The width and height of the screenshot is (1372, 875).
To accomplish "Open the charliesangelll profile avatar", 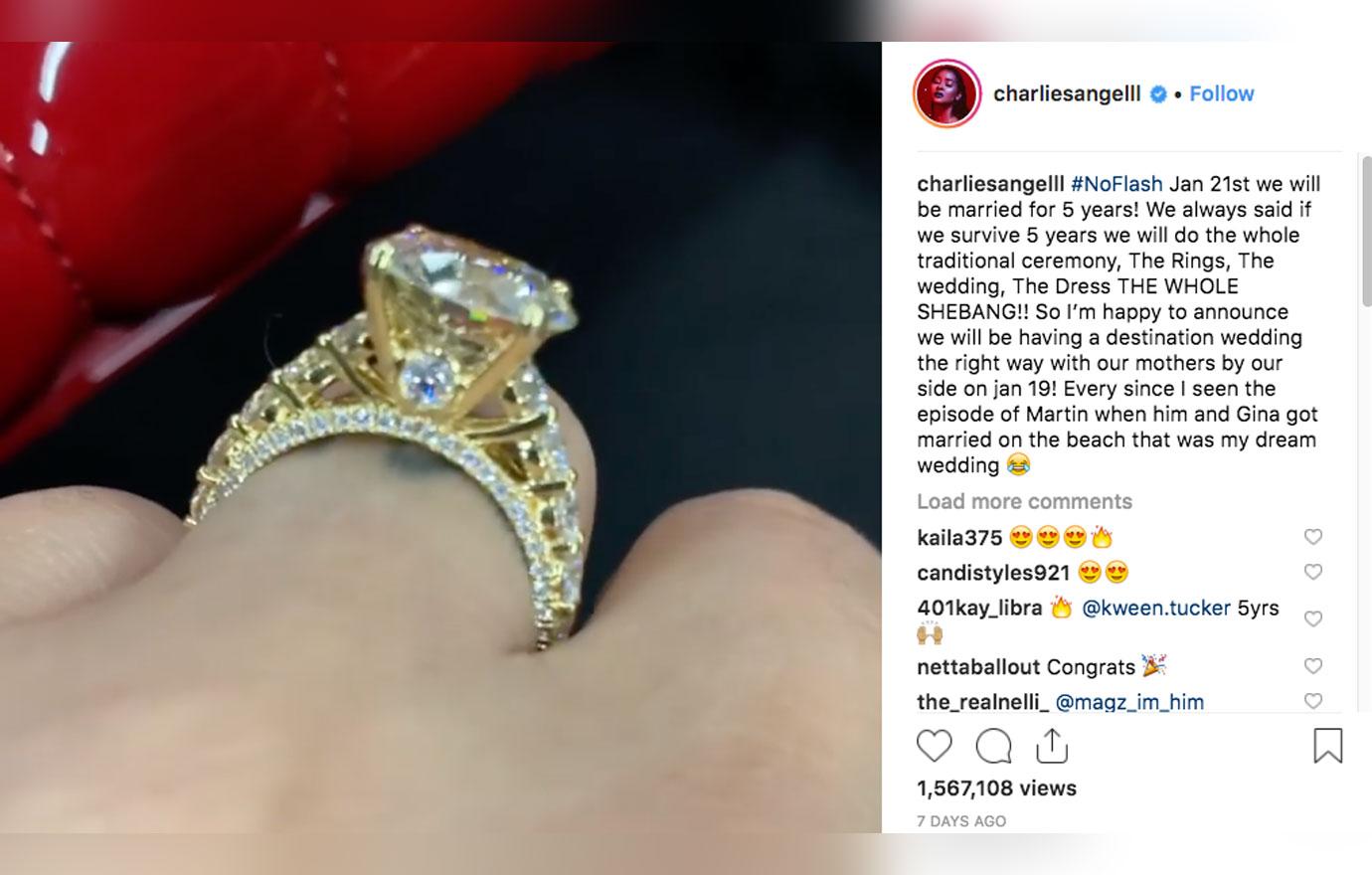I will click(947, 93).
